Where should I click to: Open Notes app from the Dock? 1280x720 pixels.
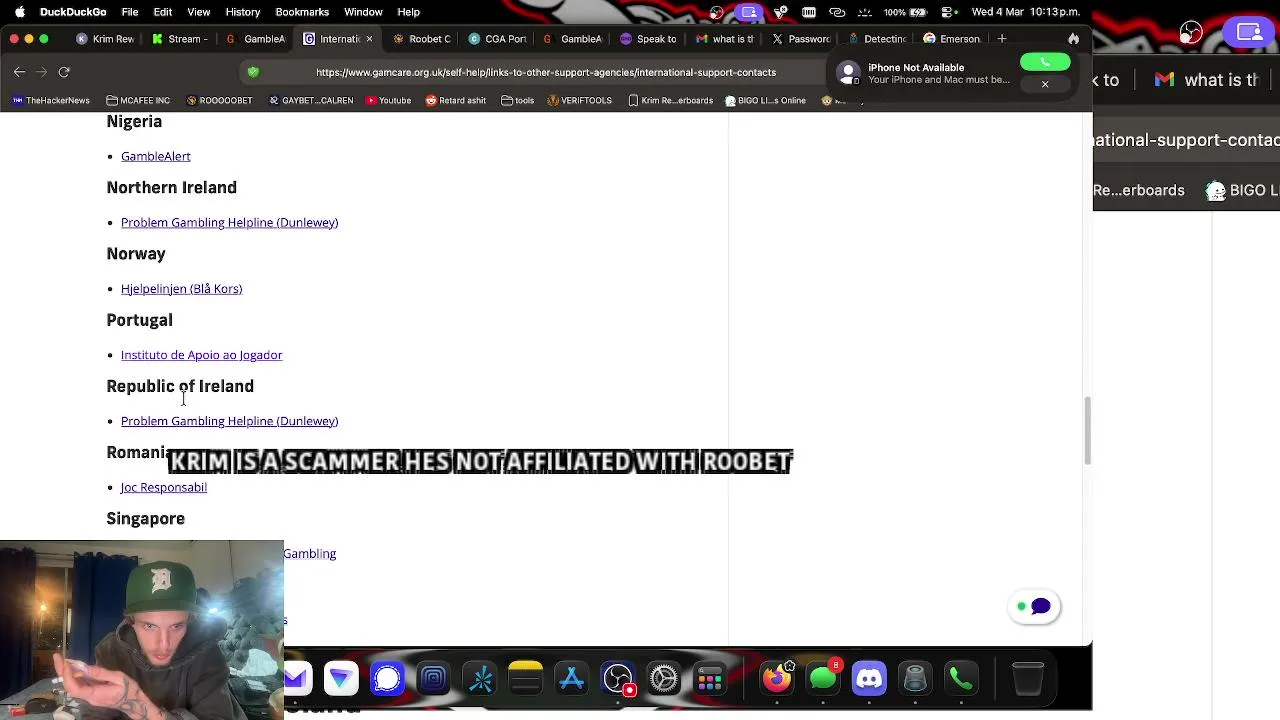pos(526,679)
